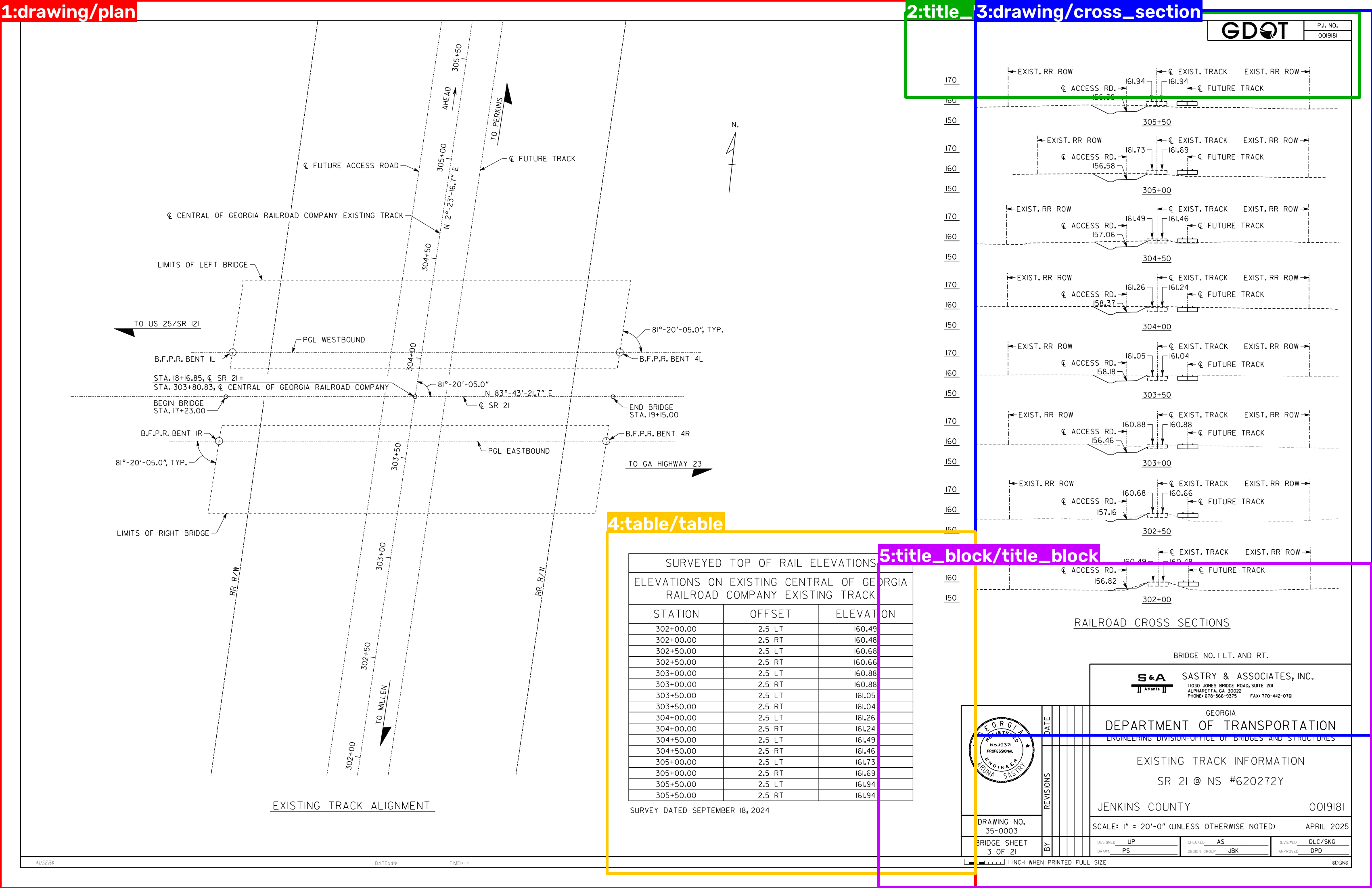
Task: Select reviewer initials 'DLC/SKG'
Action: tap(1322, 842)
